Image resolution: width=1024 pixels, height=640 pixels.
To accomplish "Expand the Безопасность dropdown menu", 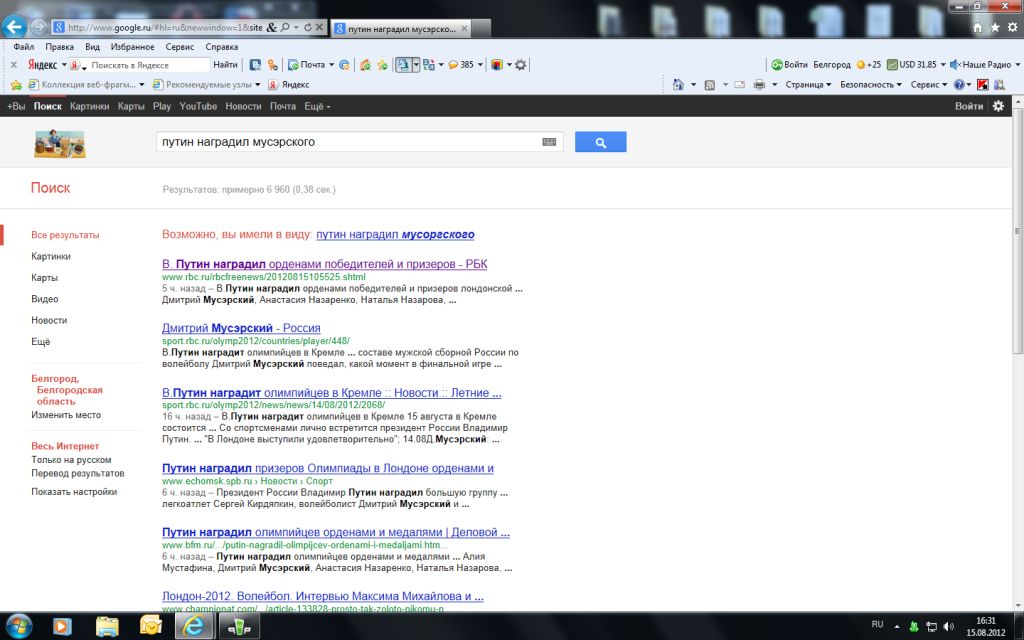I will [870, 85].
